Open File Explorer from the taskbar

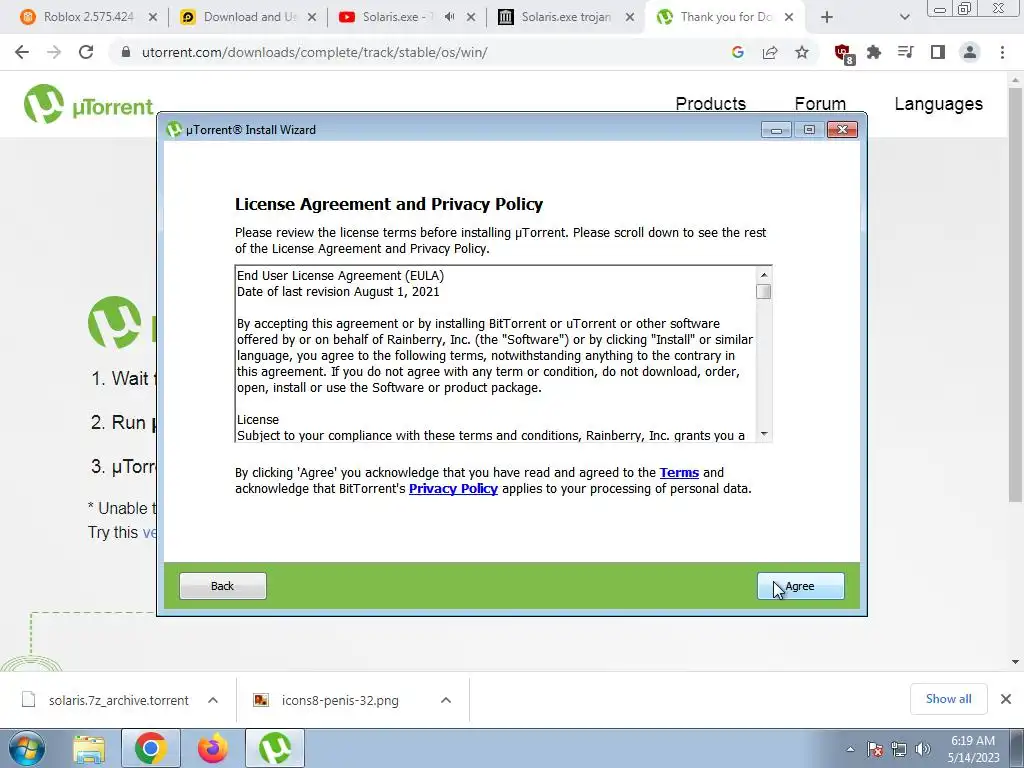(x=89, y=748)
